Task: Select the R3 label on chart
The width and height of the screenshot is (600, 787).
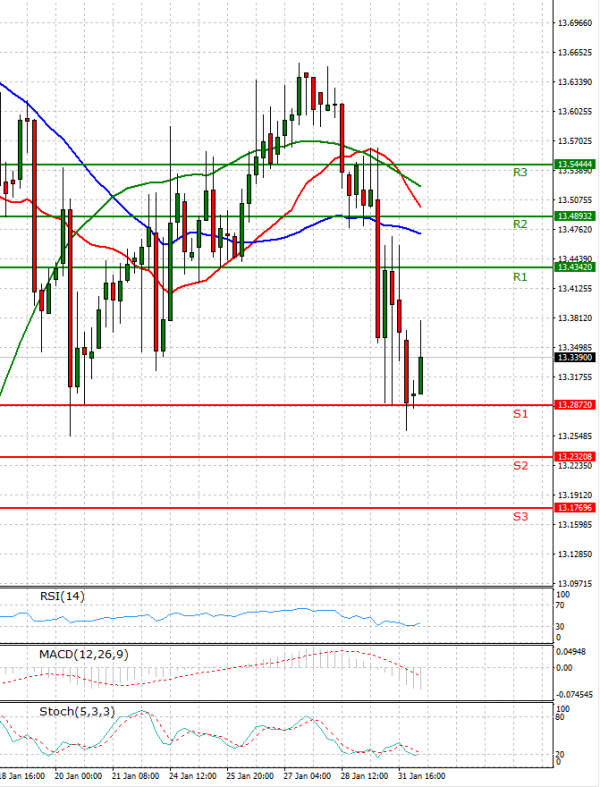Action: tap(520, 173)
